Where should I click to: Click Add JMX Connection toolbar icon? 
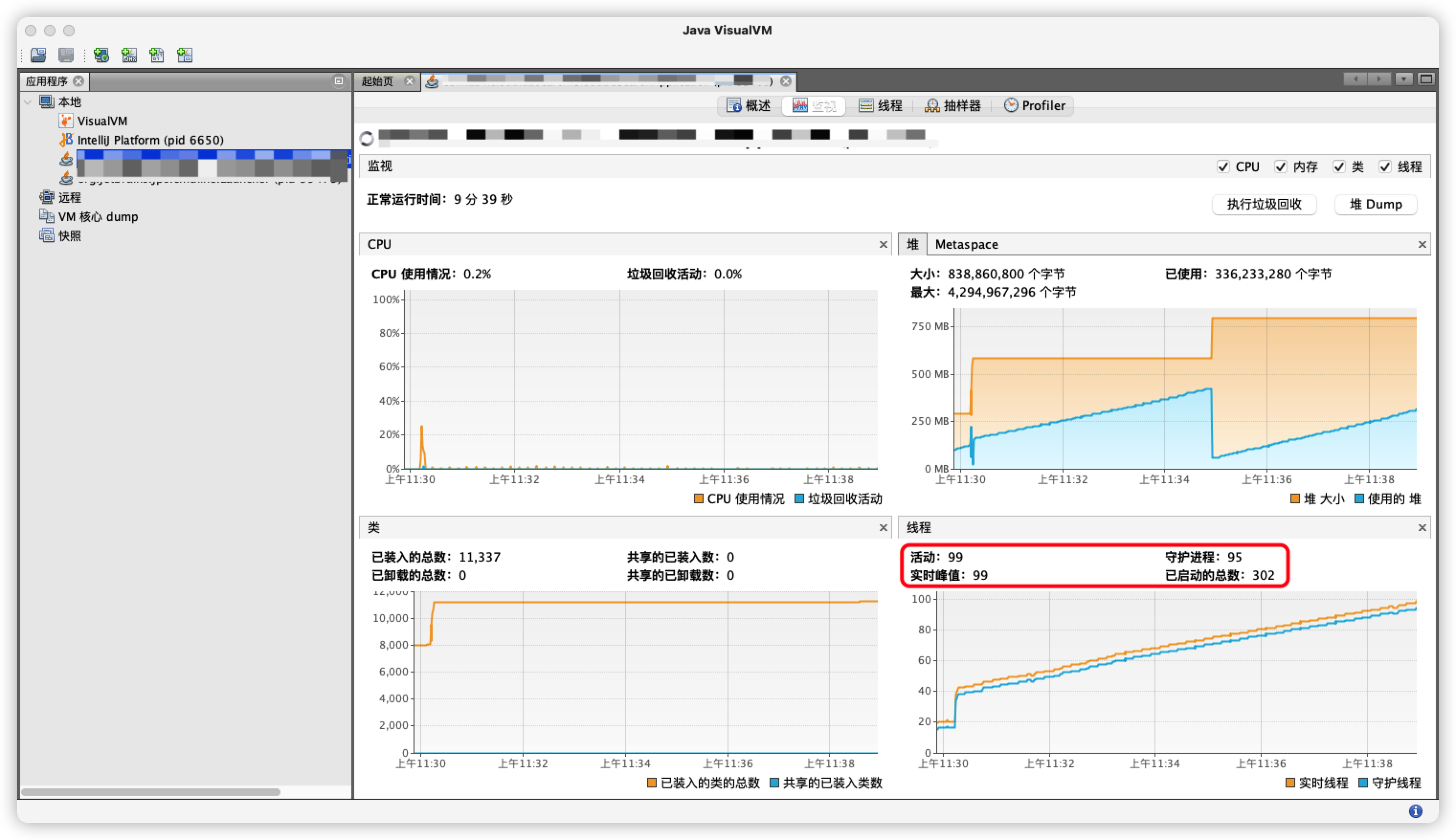pos(129,55)
